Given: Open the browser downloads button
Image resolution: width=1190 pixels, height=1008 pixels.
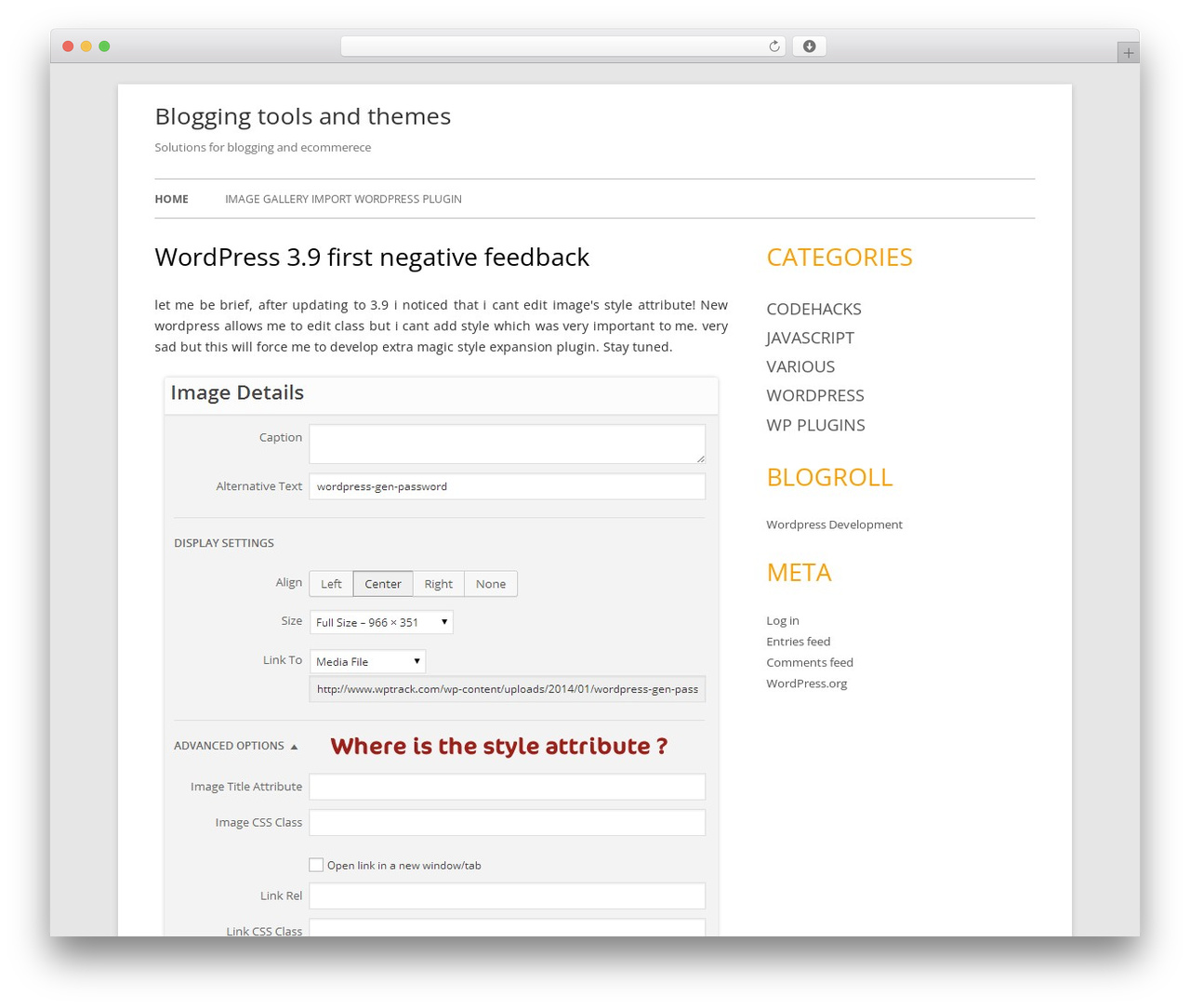Looking at the screenshot, I should pos(809,46).
